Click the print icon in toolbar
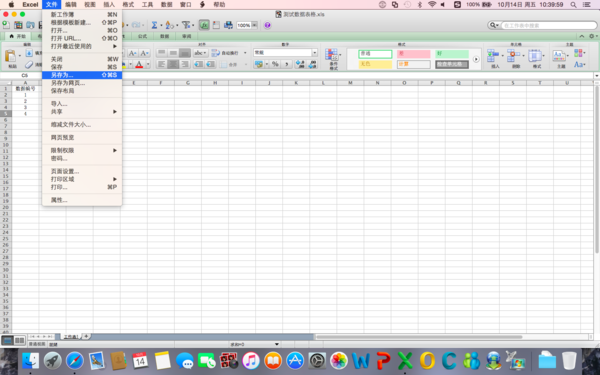Viewport: 600px width, 375px height. (228, 25)
